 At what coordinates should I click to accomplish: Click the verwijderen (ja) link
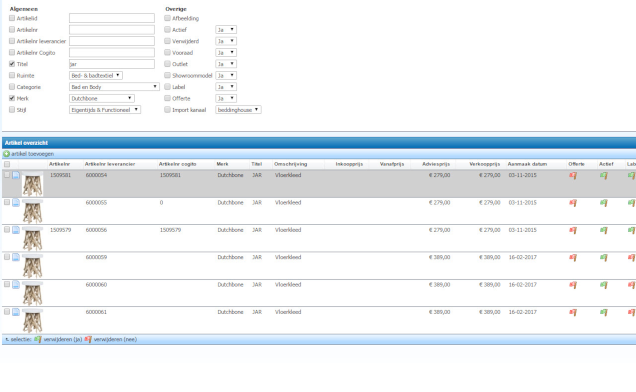[x=63, y=339]
